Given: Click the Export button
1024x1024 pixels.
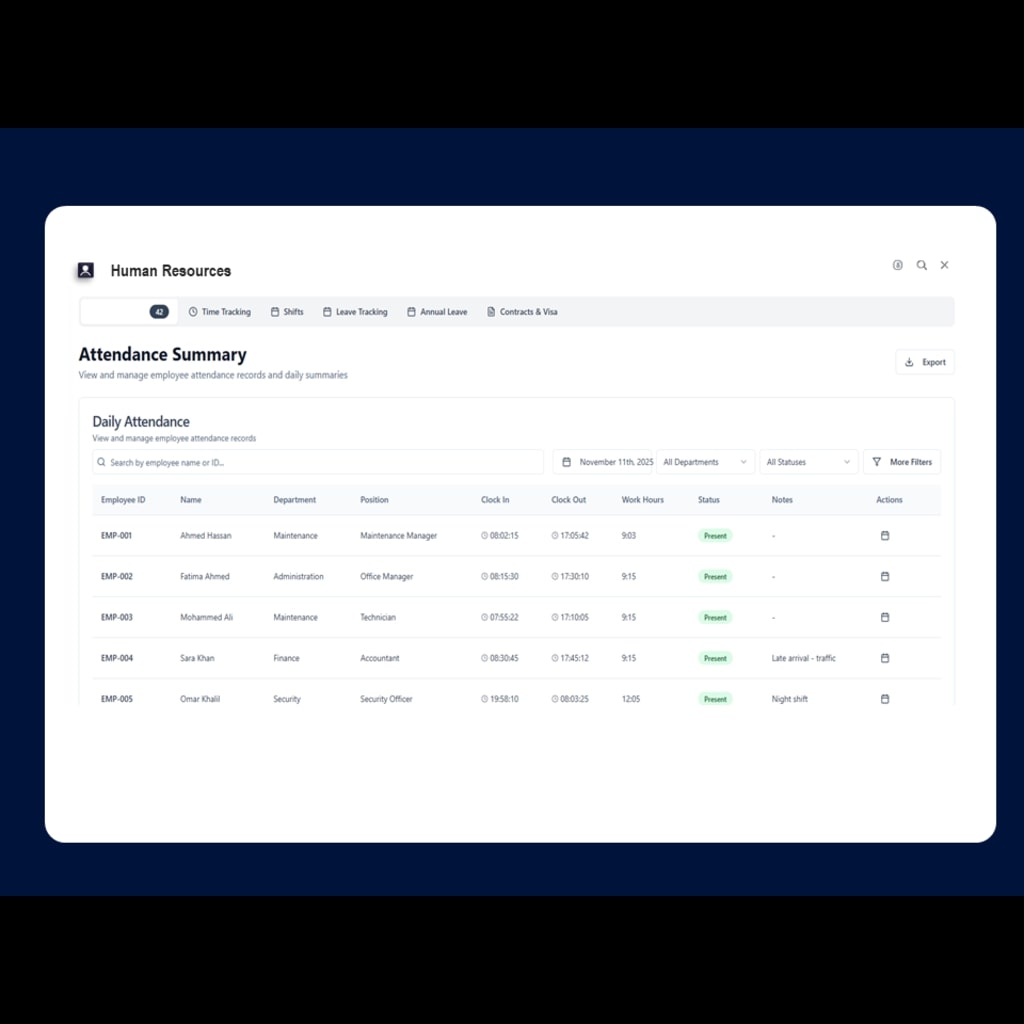Looking at the screenshot, I should point(924,361).
